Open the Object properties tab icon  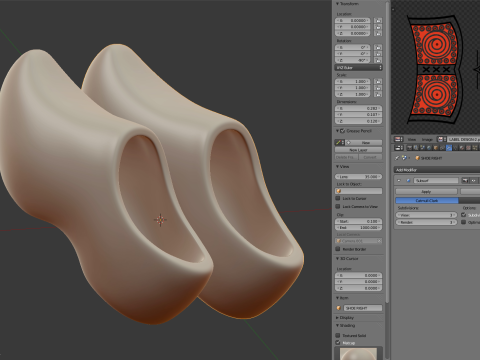pyautogui.click(x=436, y=148)
